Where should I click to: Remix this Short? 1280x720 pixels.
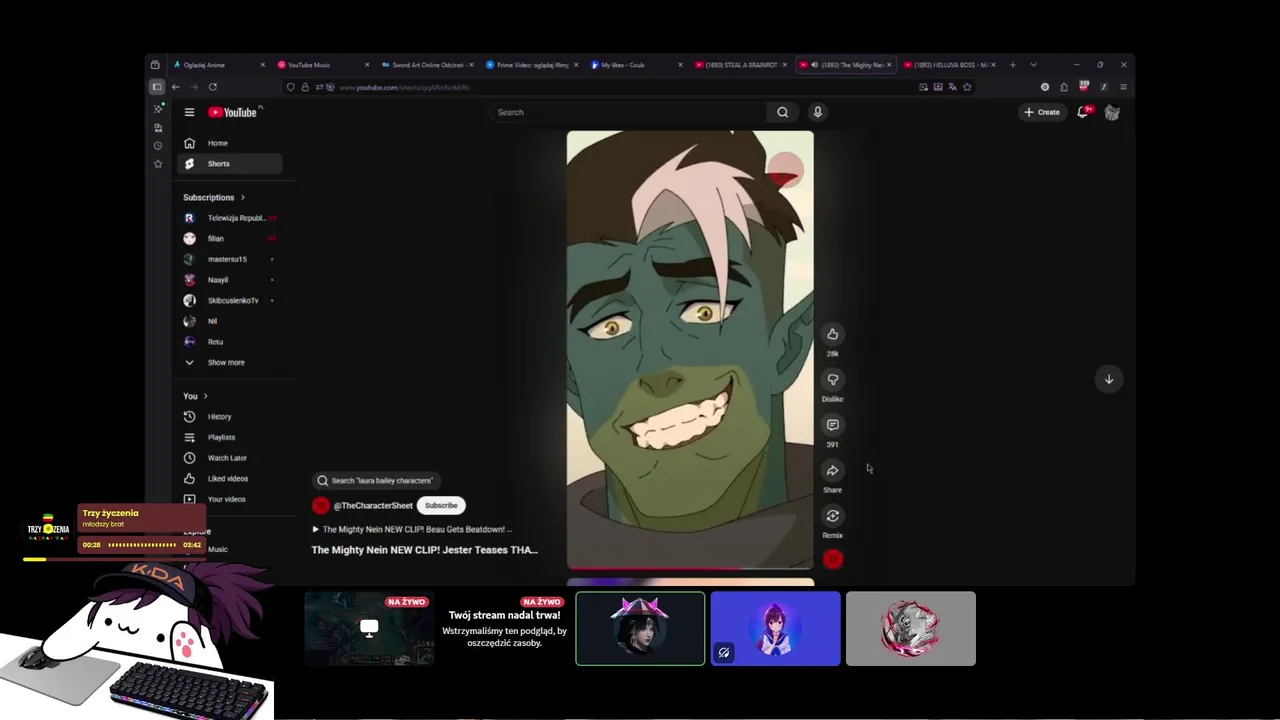pos(832,516)
